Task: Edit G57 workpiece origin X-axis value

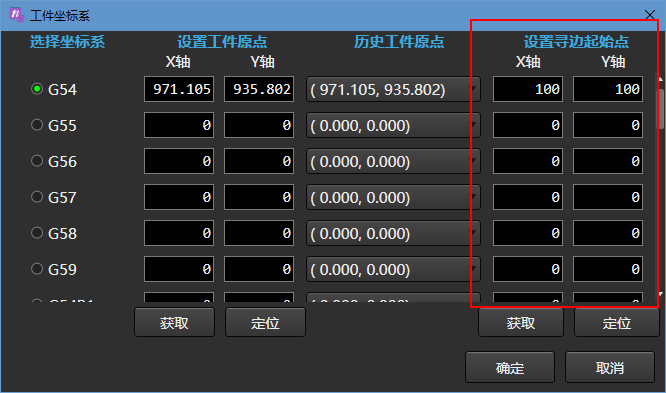Action: (x=179, y=197)
